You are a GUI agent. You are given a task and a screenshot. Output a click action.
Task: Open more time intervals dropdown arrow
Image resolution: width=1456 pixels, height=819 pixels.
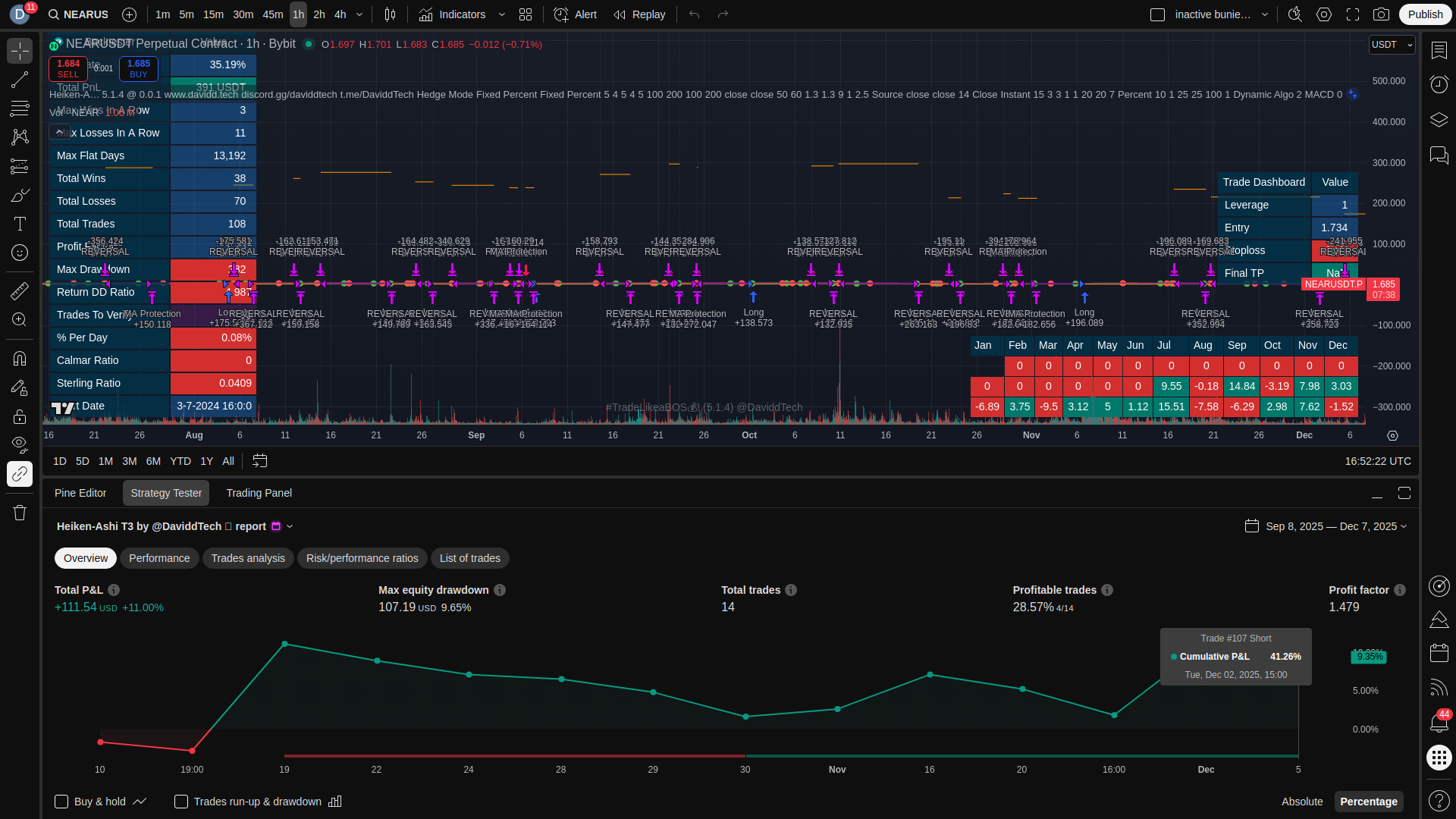359,14
